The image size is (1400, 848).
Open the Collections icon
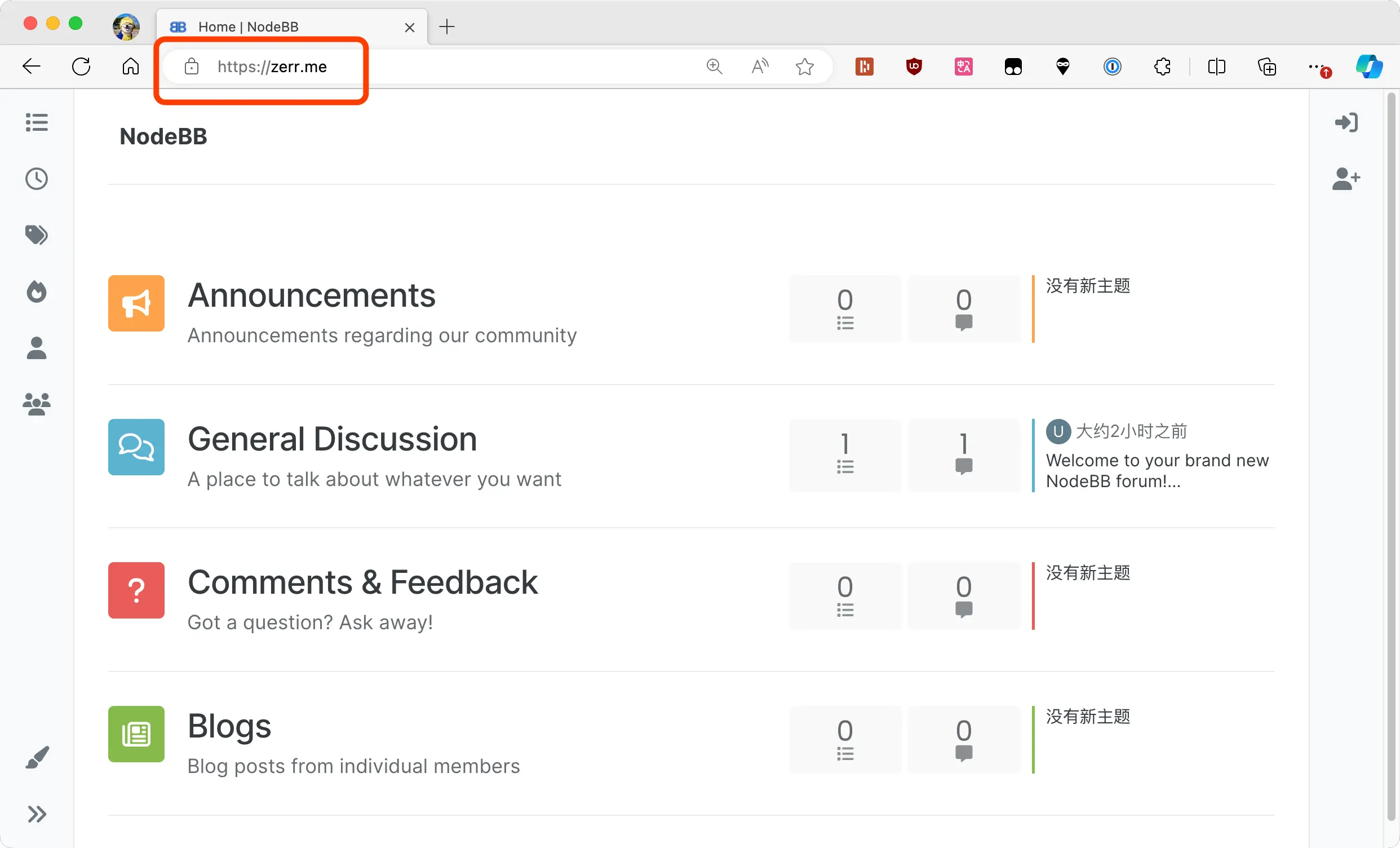point(1266,67)
